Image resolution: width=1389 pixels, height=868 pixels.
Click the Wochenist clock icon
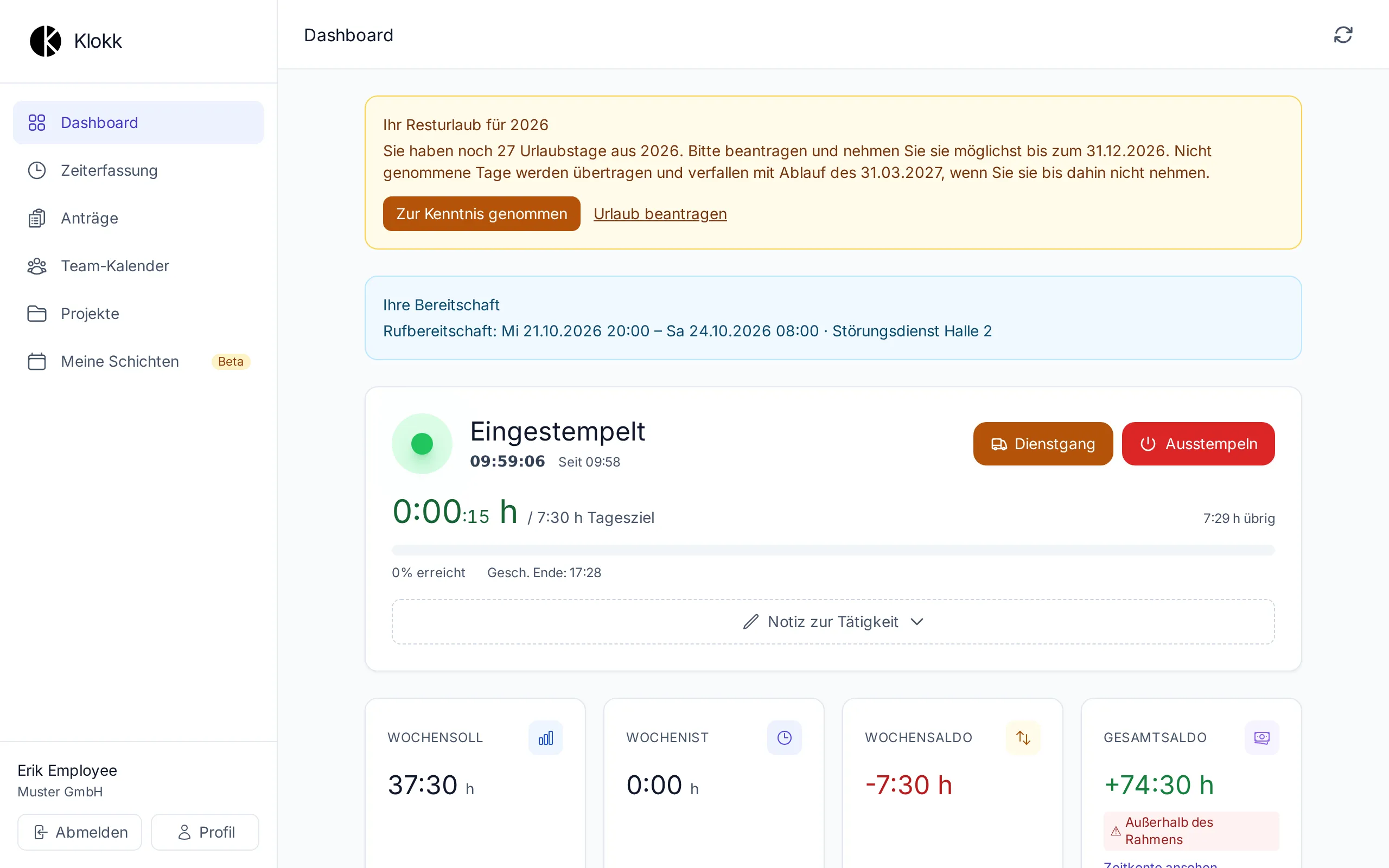click(x=784, y=738)
